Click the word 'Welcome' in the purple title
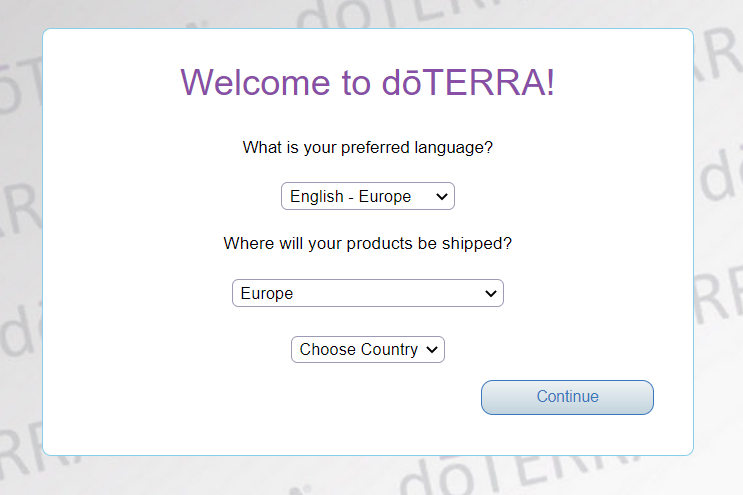The height and width of the screenshot is (495, 743). click(254, 82)
